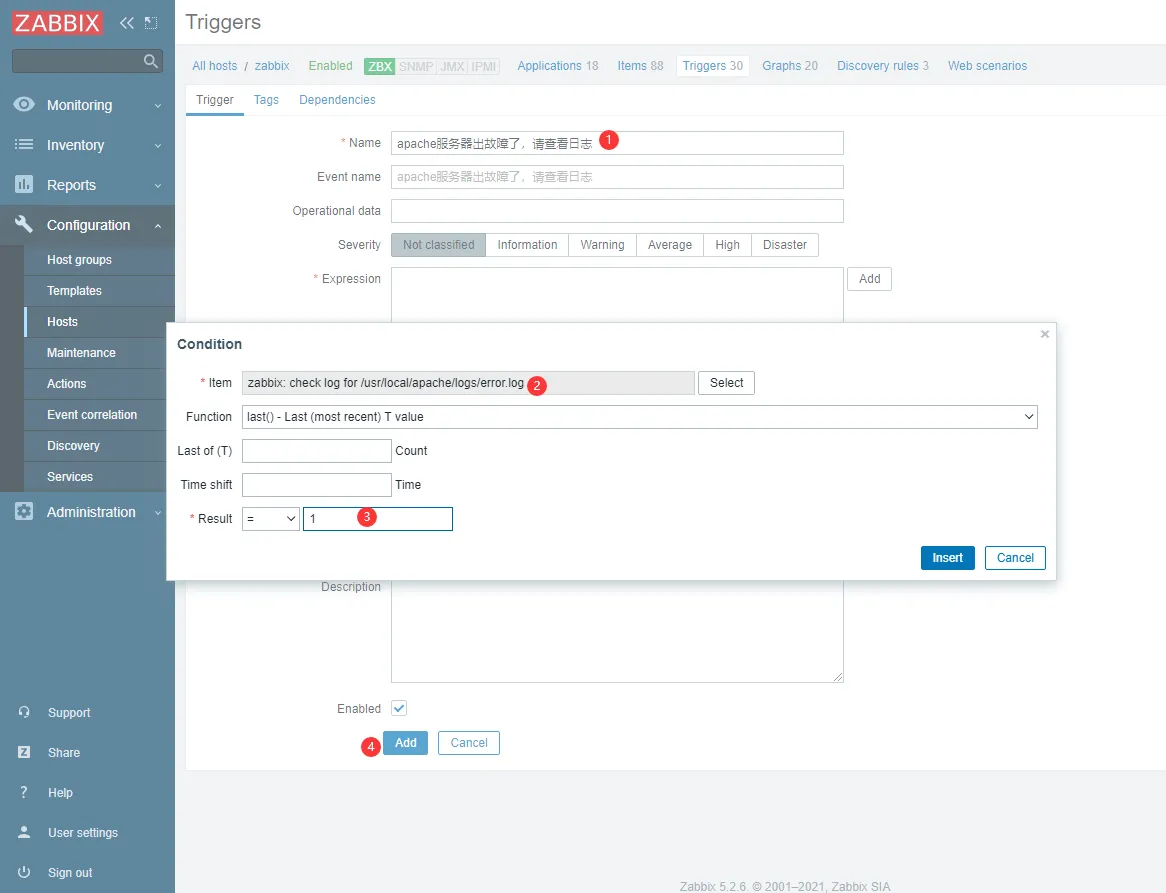
Task: Open the Function dropdown
Action: tap(640, 416)
